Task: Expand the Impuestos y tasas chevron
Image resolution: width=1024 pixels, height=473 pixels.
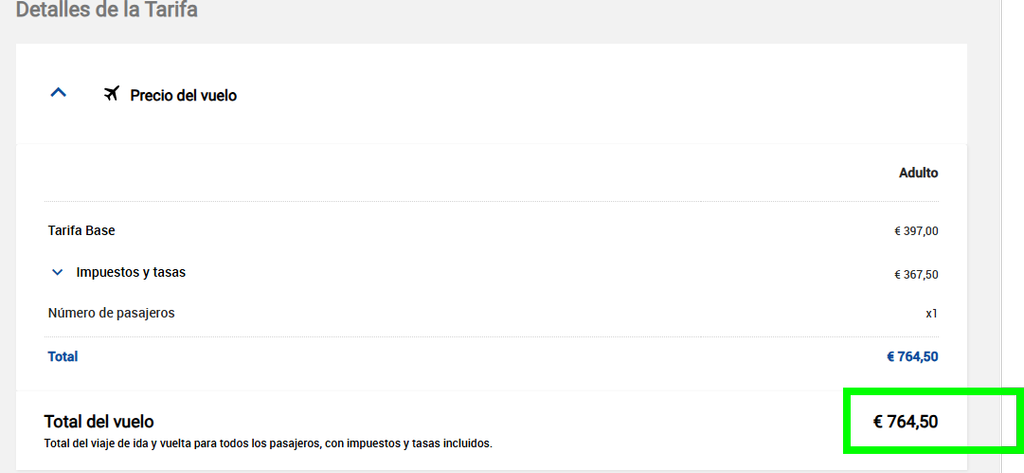Action: 57,272
